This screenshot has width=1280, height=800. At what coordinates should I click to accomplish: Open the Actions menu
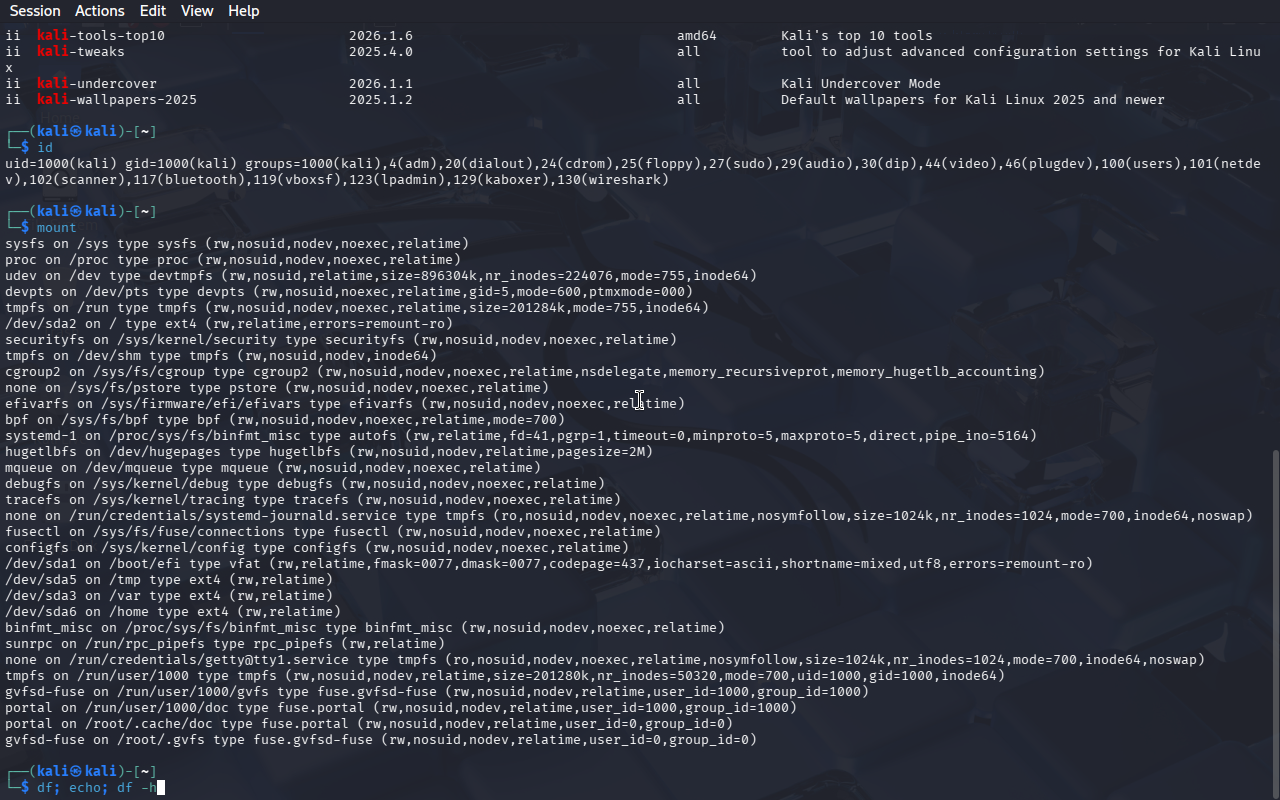coord(100,11)
